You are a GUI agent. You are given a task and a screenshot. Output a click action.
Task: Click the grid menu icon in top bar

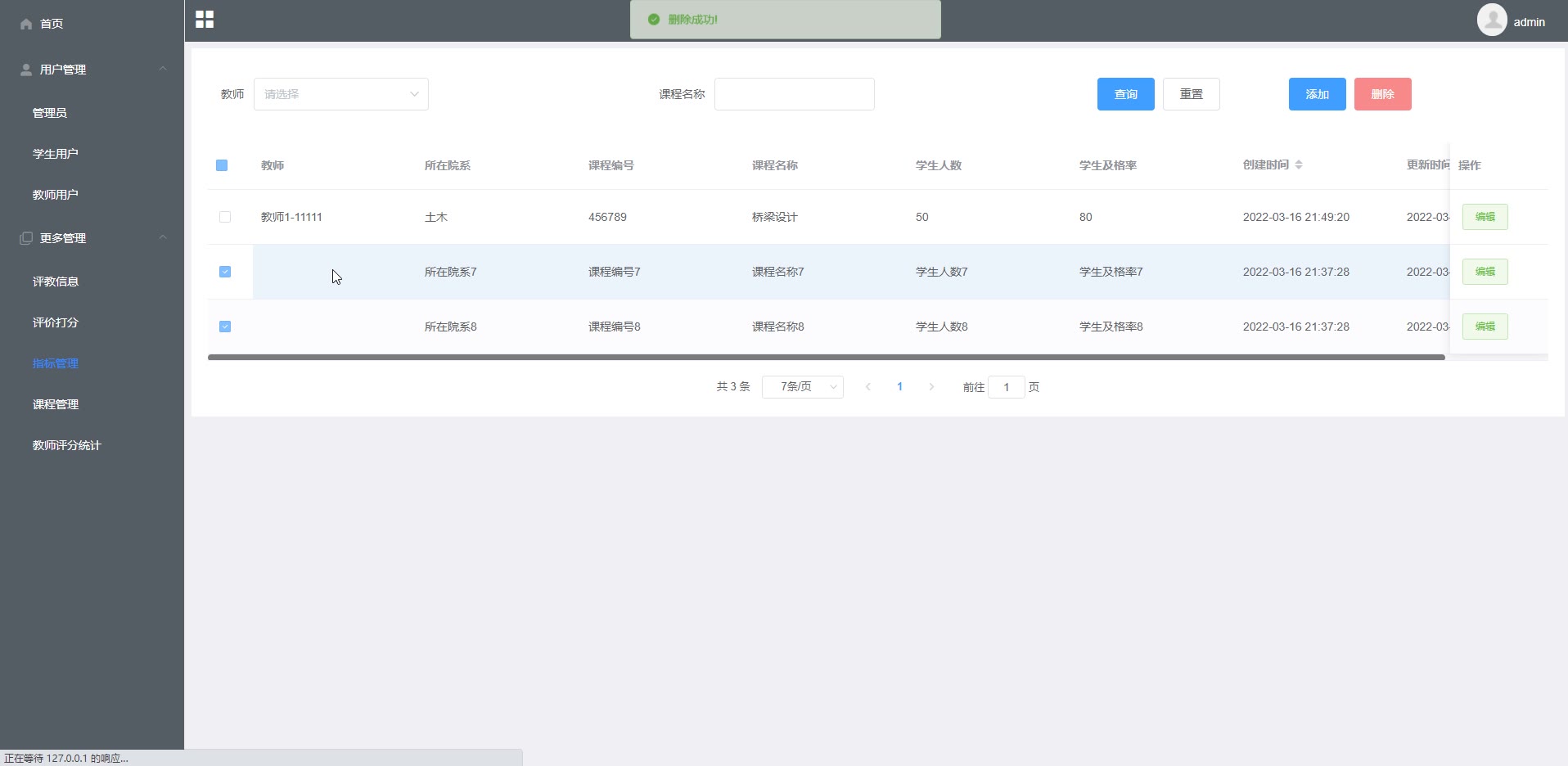pyautogui.click(x=205, y=20)
